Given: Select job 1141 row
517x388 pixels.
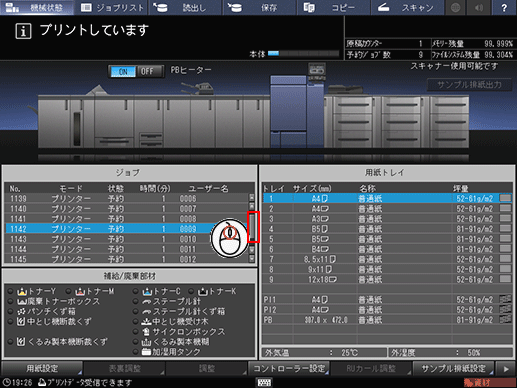Looking at the screenshot, I should click(x=127, y=219).
